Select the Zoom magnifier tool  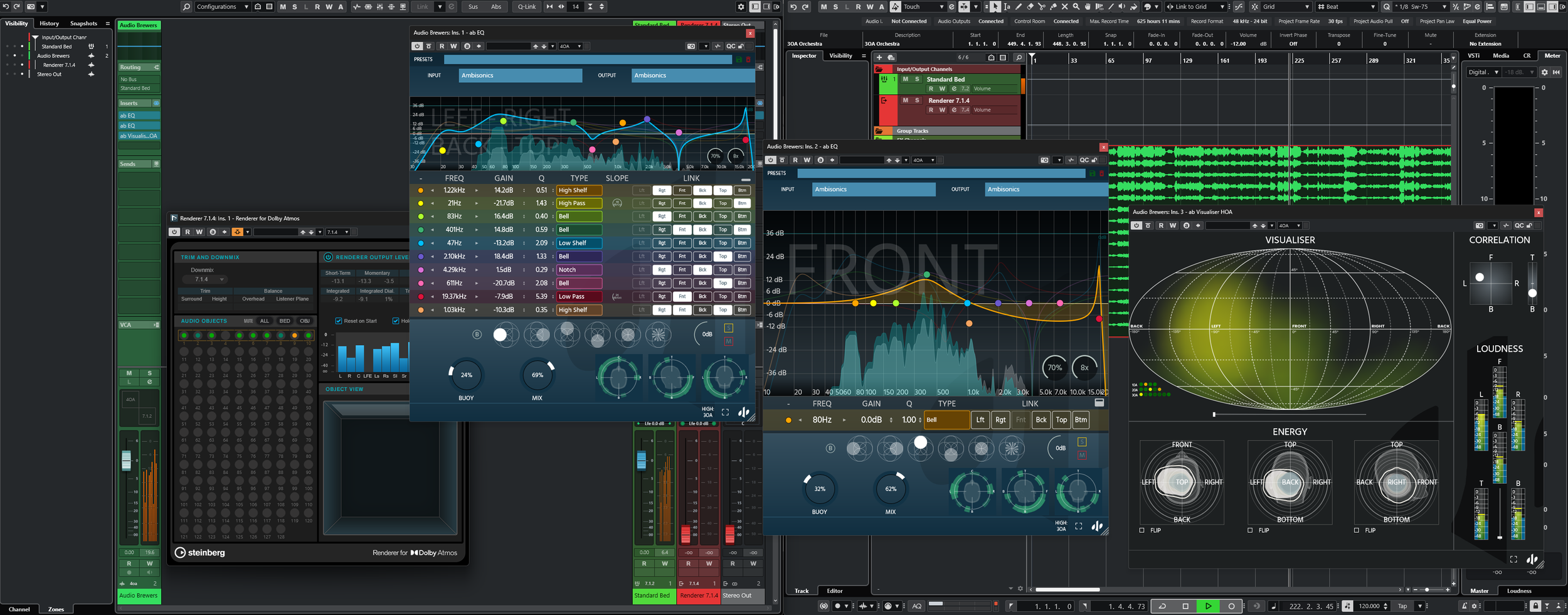coord(1076,6)
